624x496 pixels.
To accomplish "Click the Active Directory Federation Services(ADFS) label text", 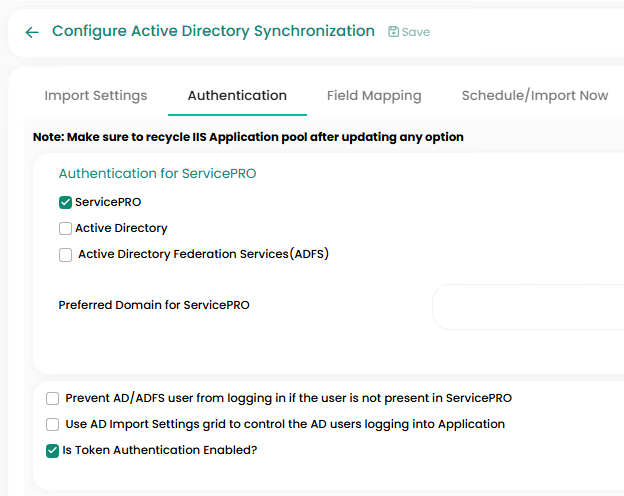I will (203, 254).
